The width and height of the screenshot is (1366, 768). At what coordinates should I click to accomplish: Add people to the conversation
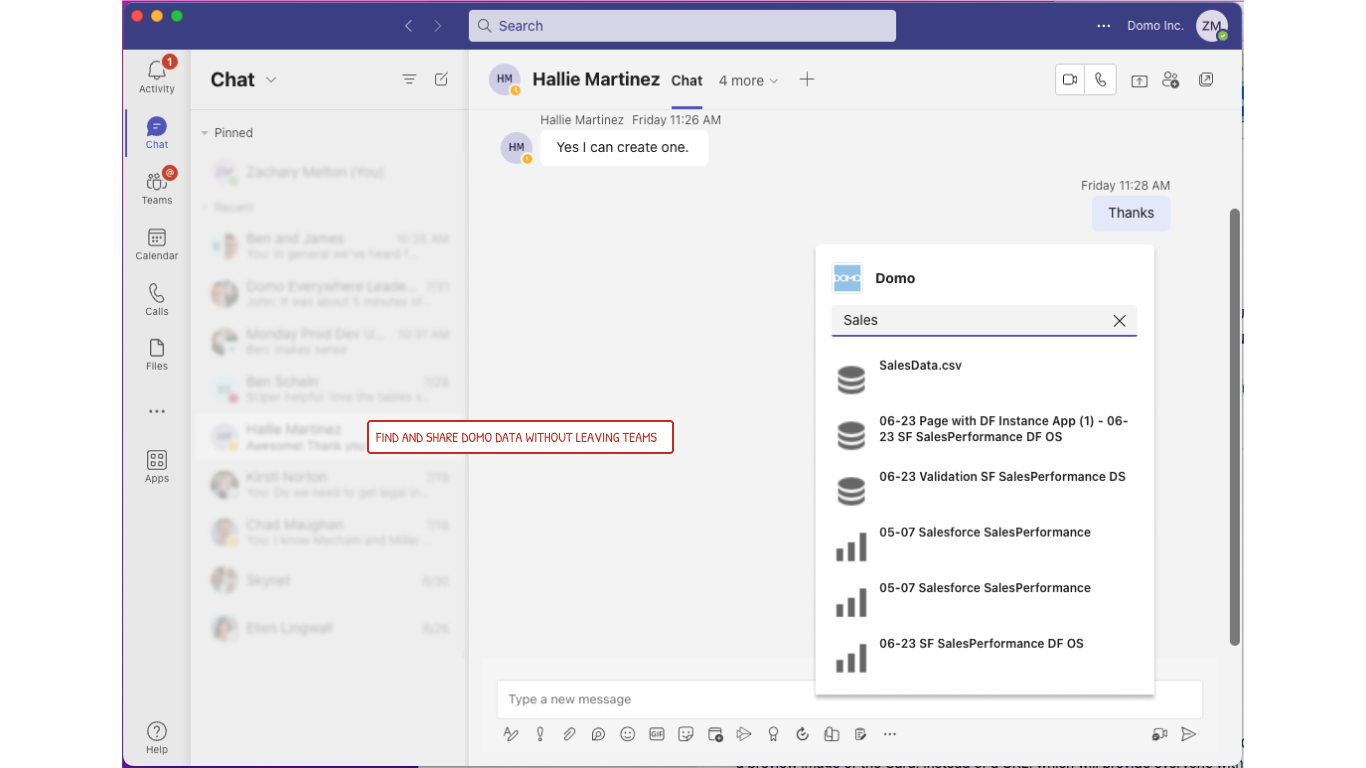pos(1171,80)
